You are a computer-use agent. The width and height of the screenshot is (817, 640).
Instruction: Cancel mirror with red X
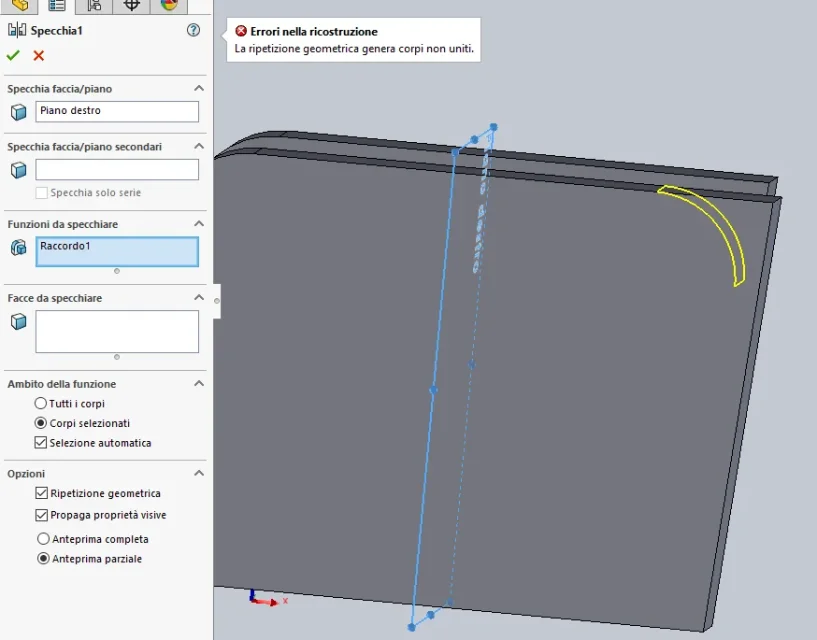tap(39, 55)
